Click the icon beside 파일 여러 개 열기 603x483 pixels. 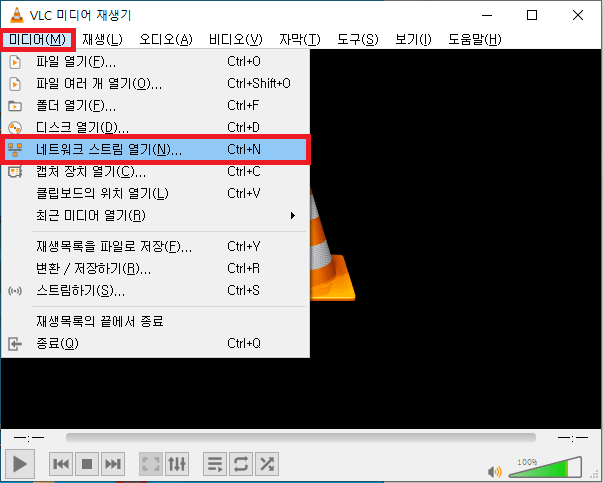pyautogui.click(x=15, y=83)
